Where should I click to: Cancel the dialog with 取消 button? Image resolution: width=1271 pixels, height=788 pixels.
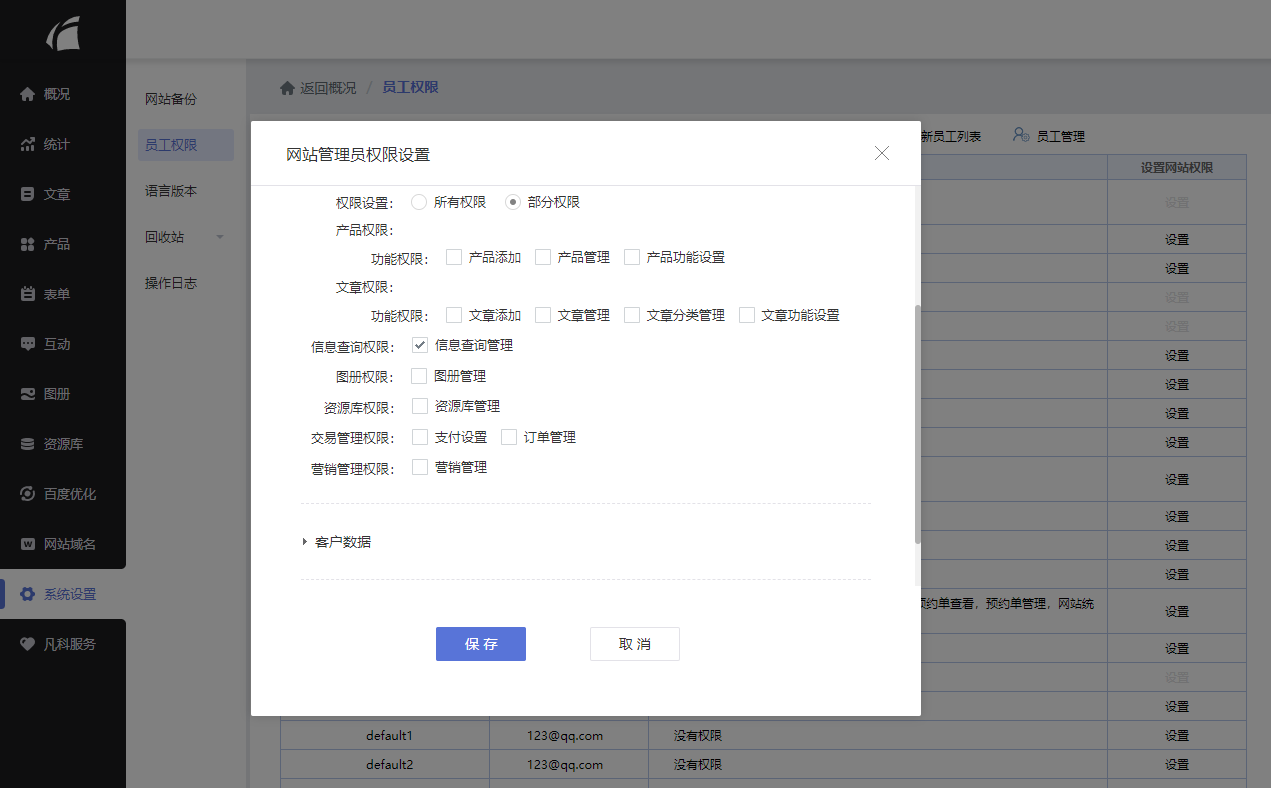pyautogui.click(x=635, y=644)
